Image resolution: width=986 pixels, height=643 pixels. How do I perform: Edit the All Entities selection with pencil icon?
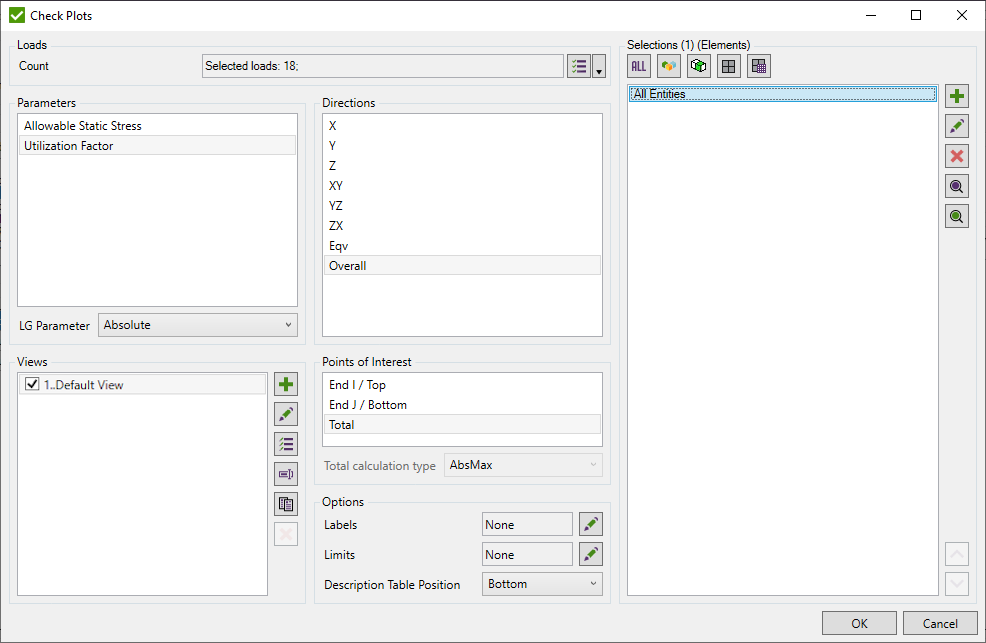point(956,125)
